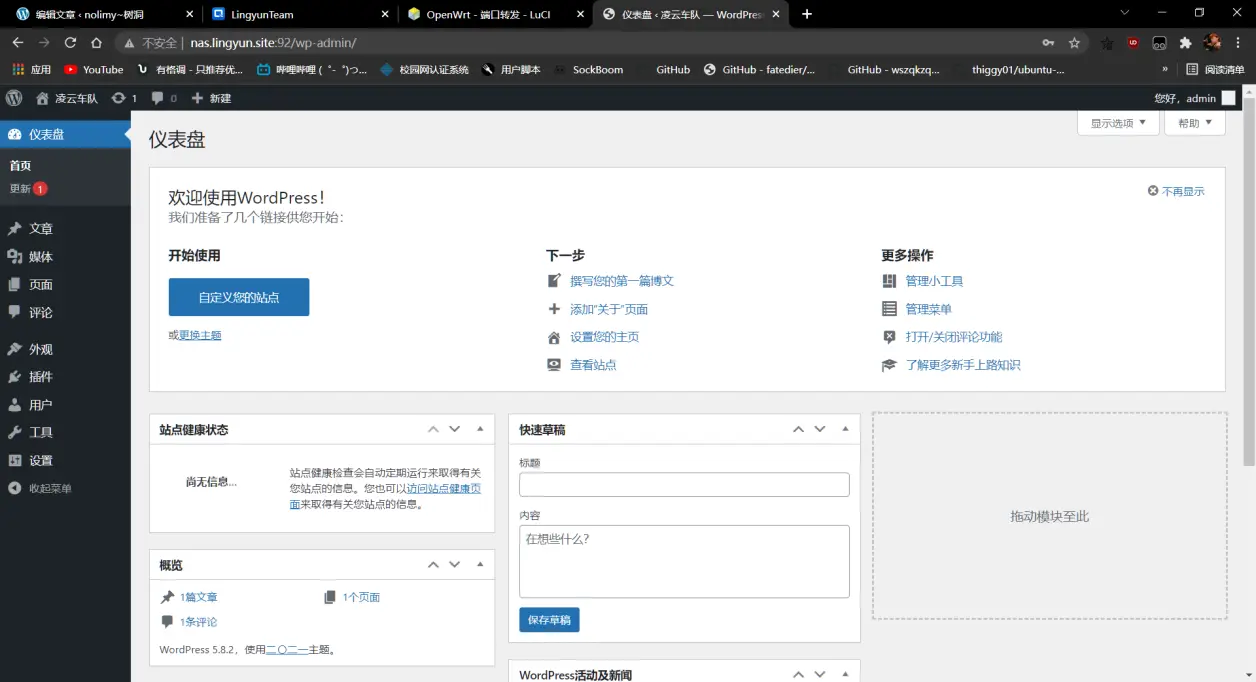Collapse 站点健康状态 panel

tap(480, 429)
